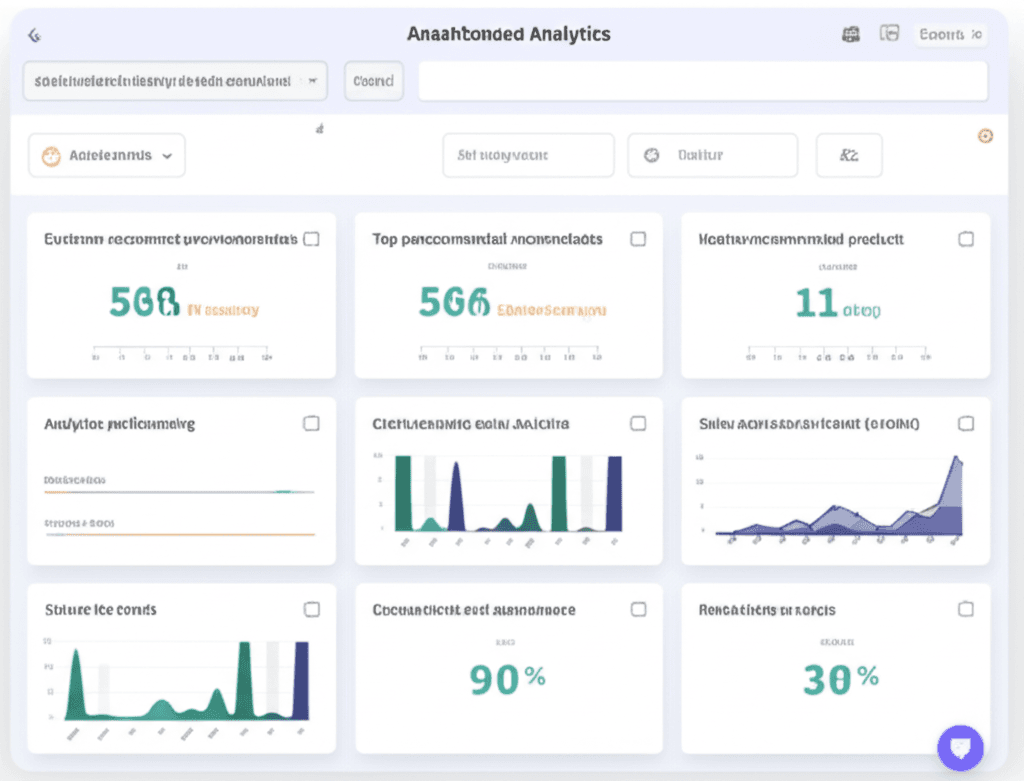Click the chevron arrow in clock dropdown

coord(167,156)
